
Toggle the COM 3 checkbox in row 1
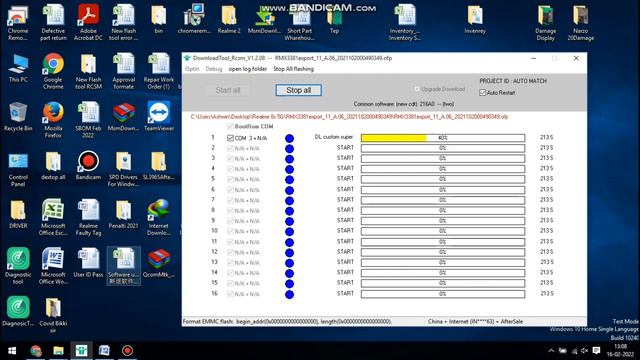point(230,138)
